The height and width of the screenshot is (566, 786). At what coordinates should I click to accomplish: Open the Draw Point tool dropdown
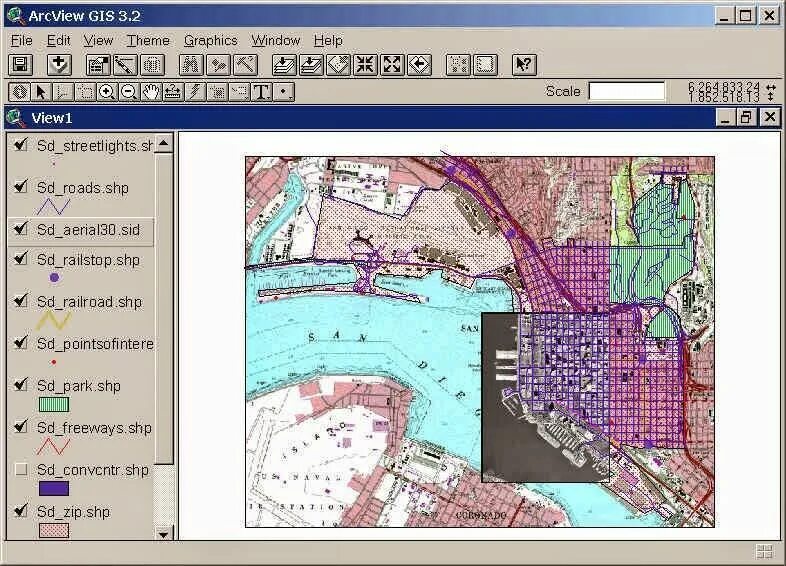[x=284, y=92]
